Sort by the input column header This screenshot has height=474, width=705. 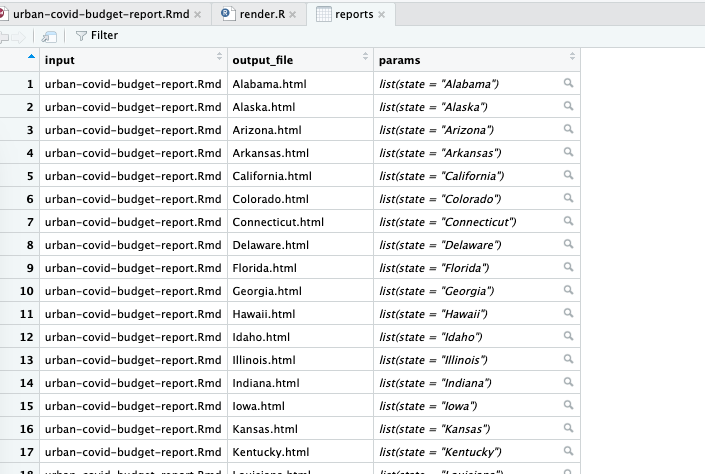click(134, 60)
